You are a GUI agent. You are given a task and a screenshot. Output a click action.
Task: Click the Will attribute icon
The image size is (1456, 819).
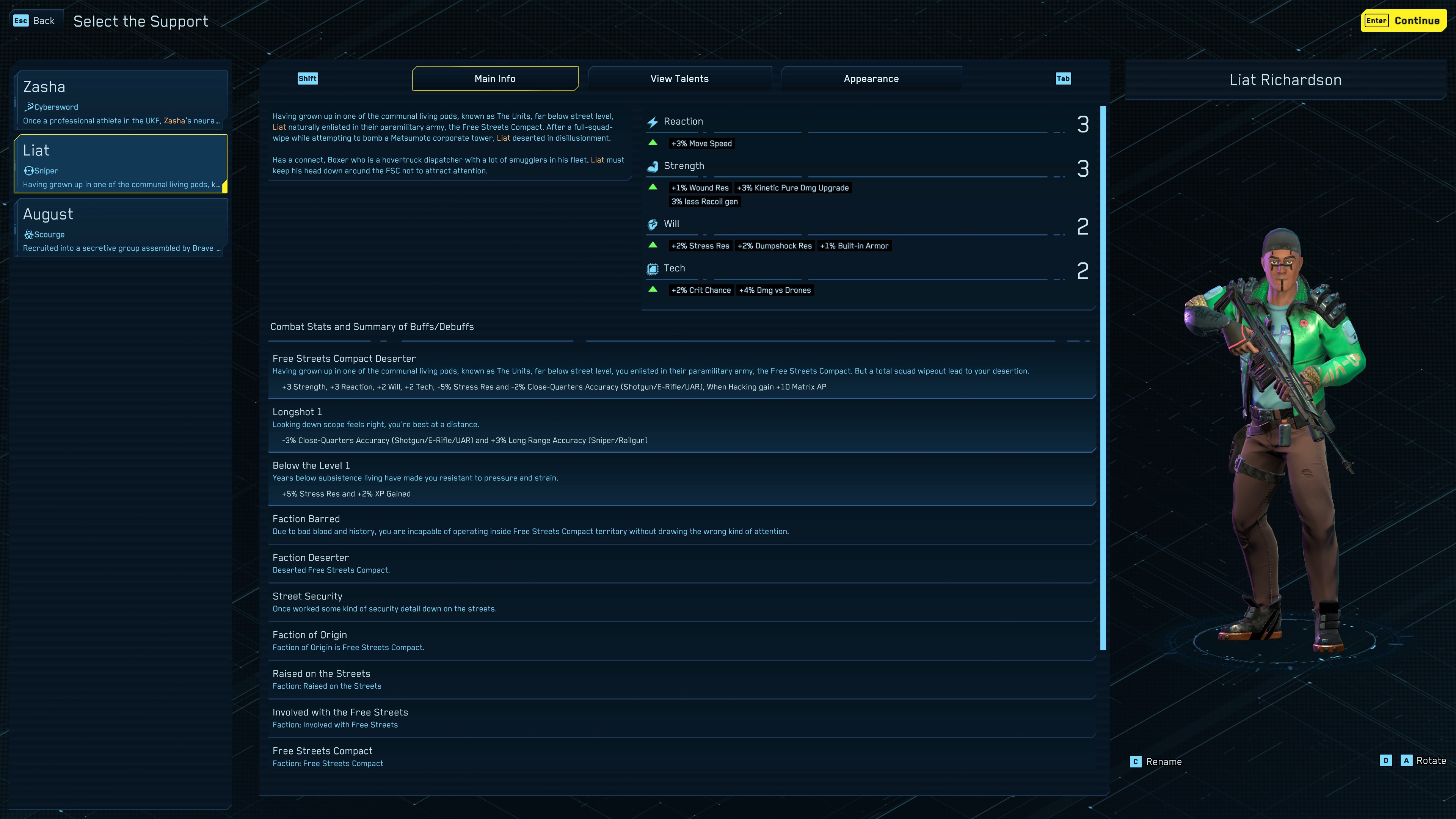coord(652,224)
